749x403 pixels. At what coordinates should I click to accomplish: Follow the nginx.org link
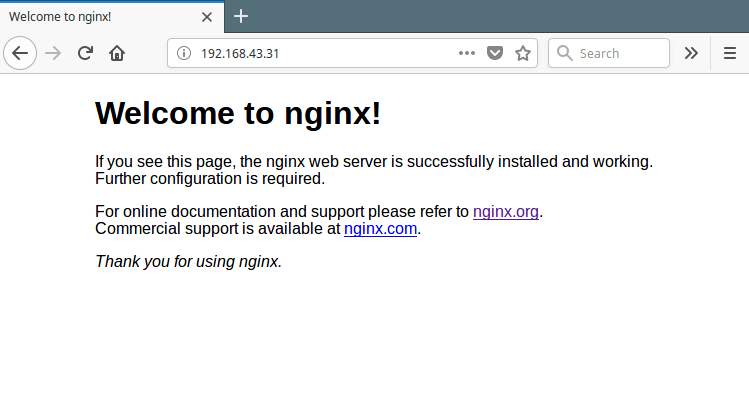tap(506, 211)
